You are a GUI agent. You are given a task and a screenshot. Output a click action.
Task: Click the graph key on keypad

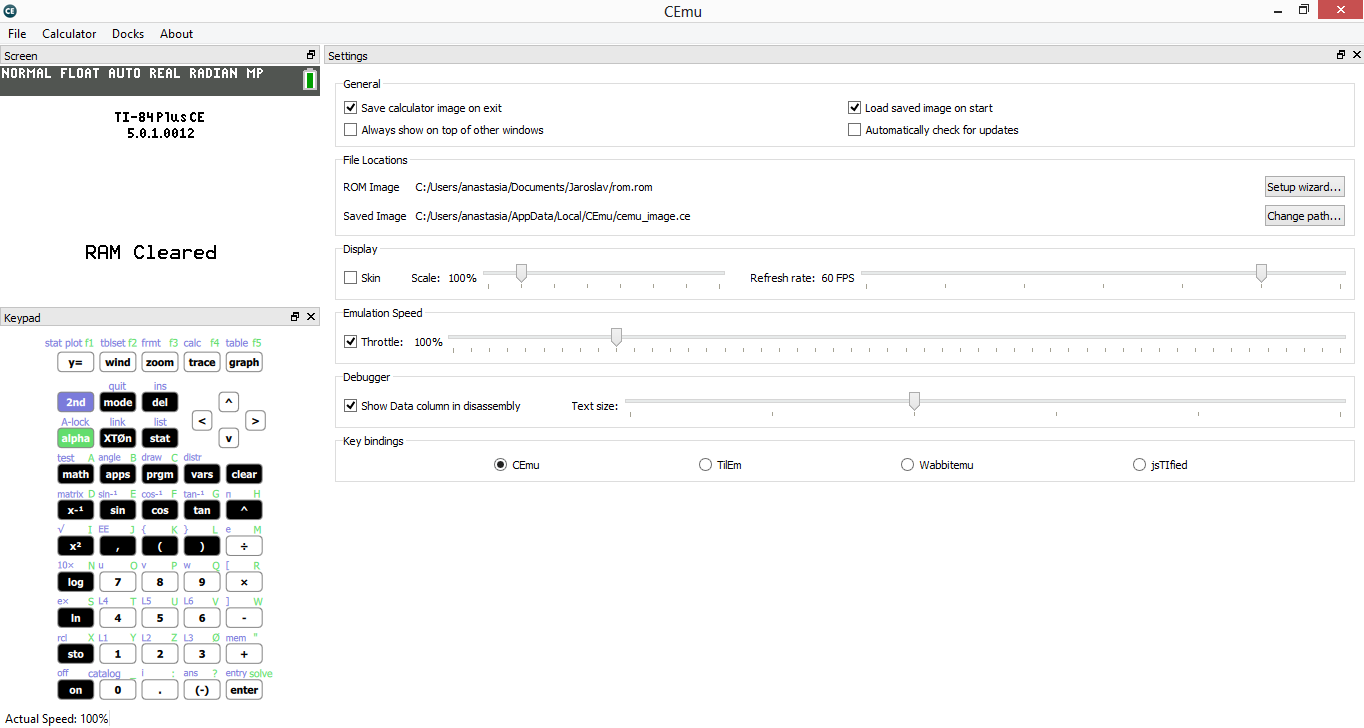[x=244, y=362]
